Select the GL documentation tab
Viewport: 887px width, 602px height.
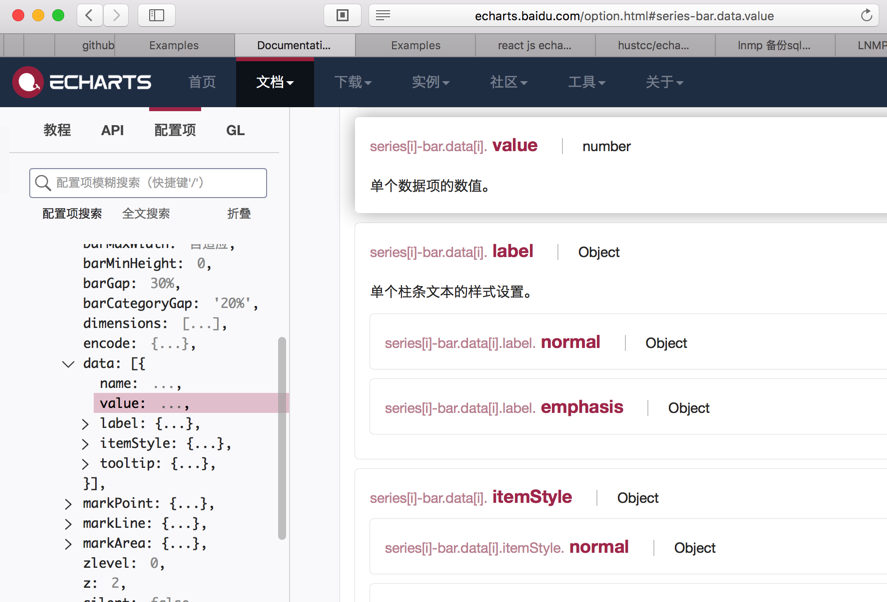(x=235, y=130)
